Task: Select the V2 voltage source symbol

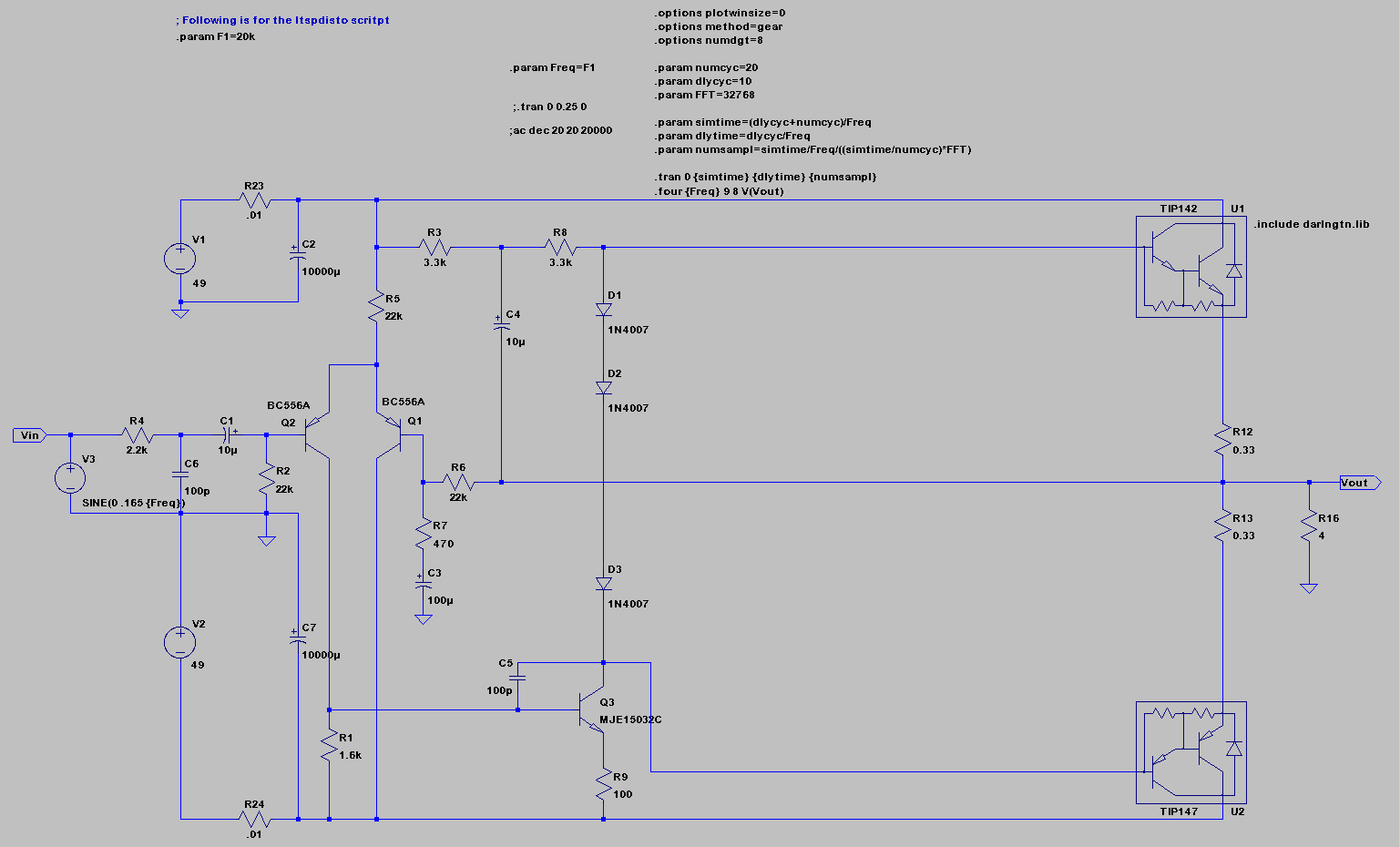Action: click(179, 643)
